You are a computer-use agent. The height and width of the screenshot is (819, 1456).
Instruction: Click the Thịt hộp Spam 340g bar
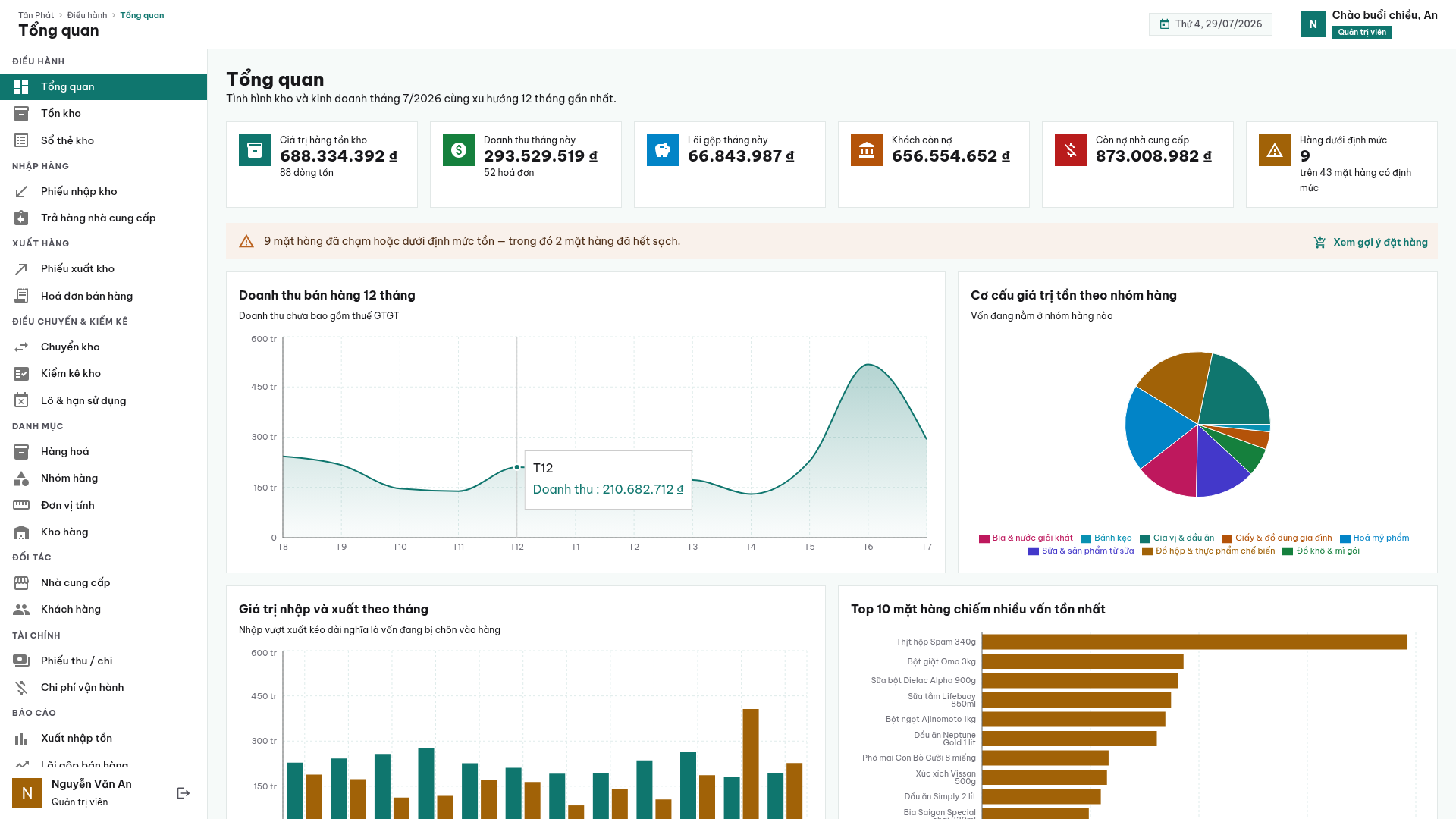click(1194, 642)
